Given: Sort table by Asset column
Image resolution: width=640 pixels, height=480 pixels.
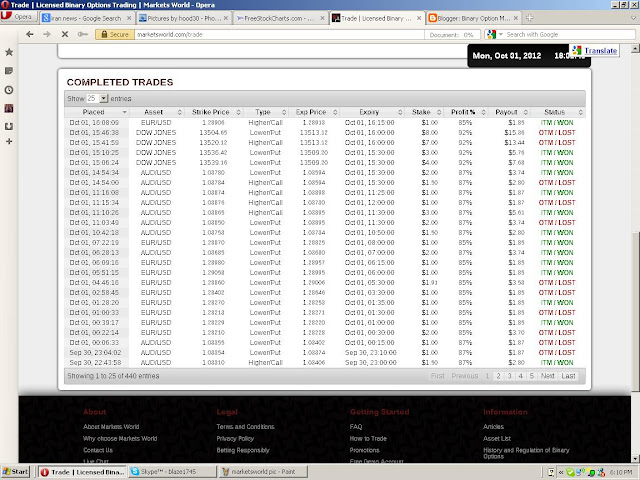Looking at the screenshot, I should click(157, 112).
